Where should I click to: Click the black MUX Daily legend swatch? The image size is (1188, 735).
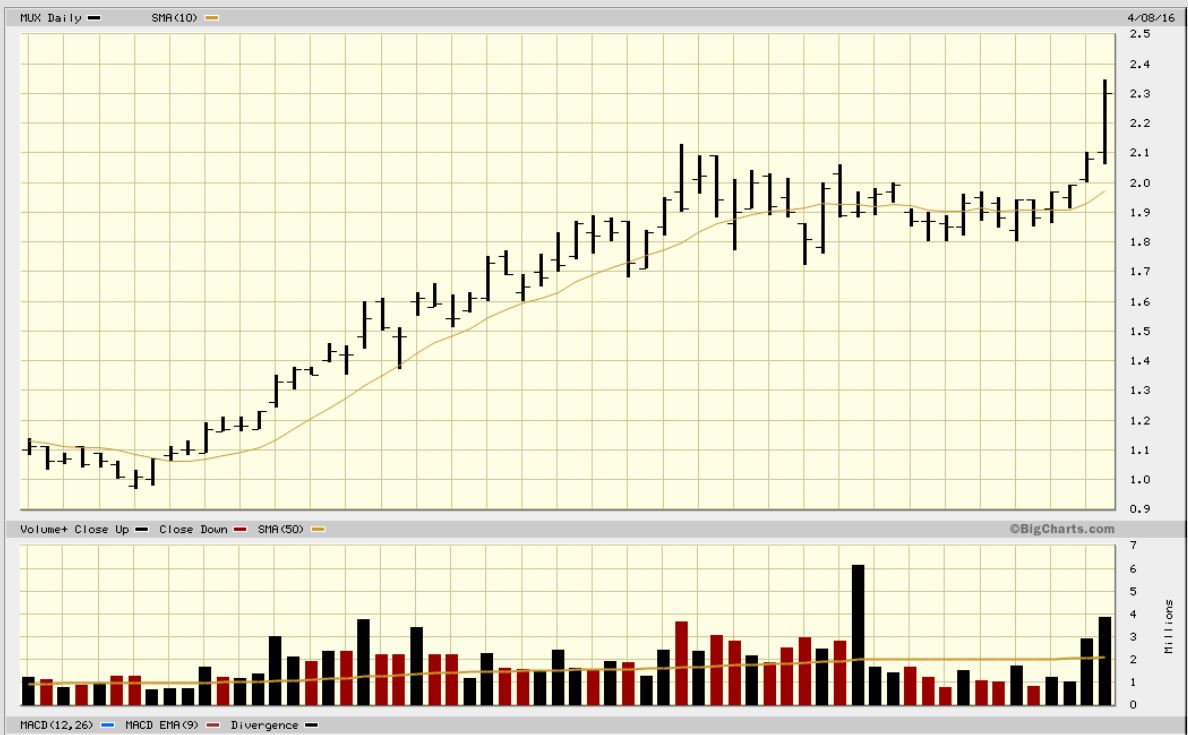[94, 17]
